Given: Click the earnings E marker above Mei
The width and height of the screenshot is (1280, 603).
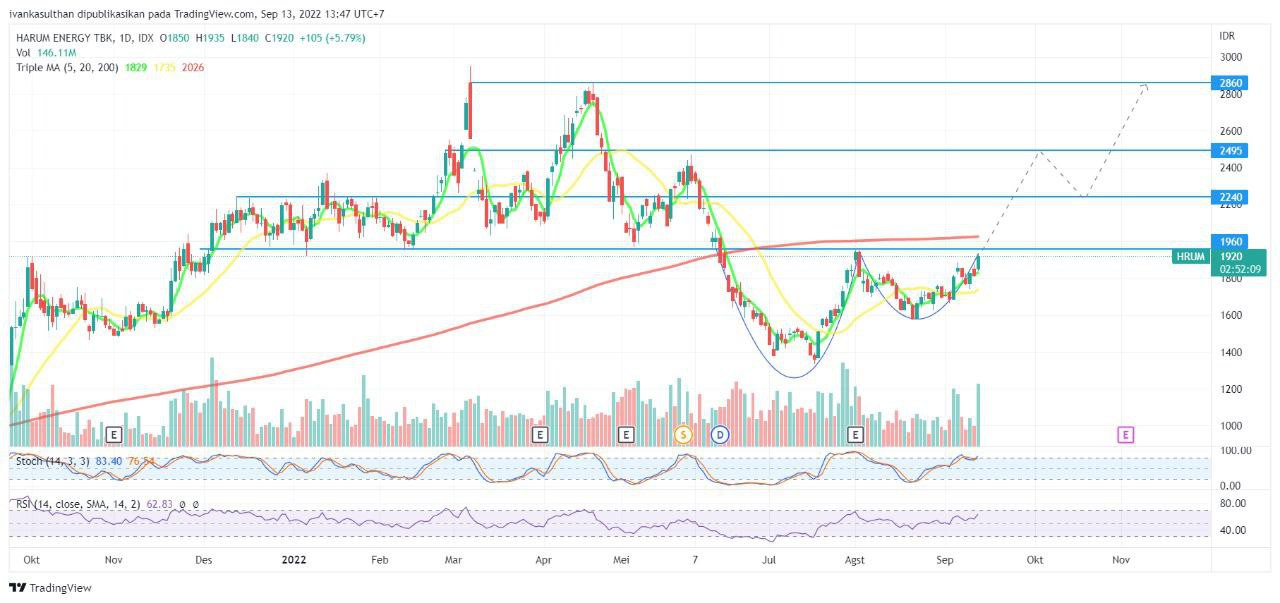Looking at the screenshot, I should coord(626,434).
